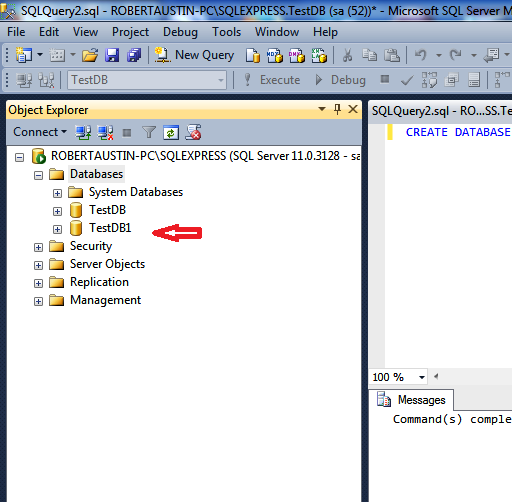512x502 pixels.
Task: Click the Filter funnel icon in Object Explorer
Action: point(149,132)
